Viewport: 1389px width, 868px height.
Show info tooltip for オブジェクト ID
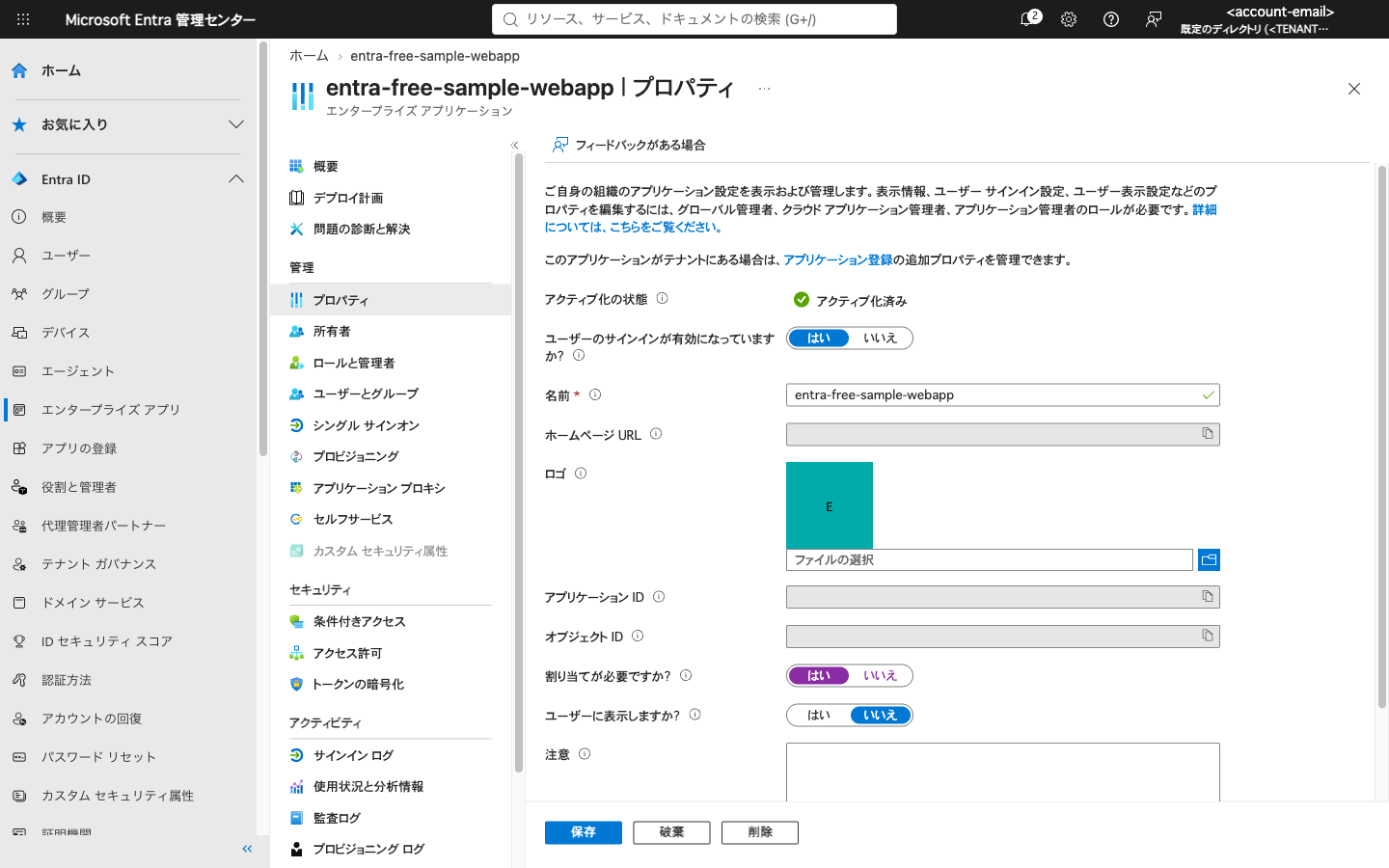pos(638,637)
